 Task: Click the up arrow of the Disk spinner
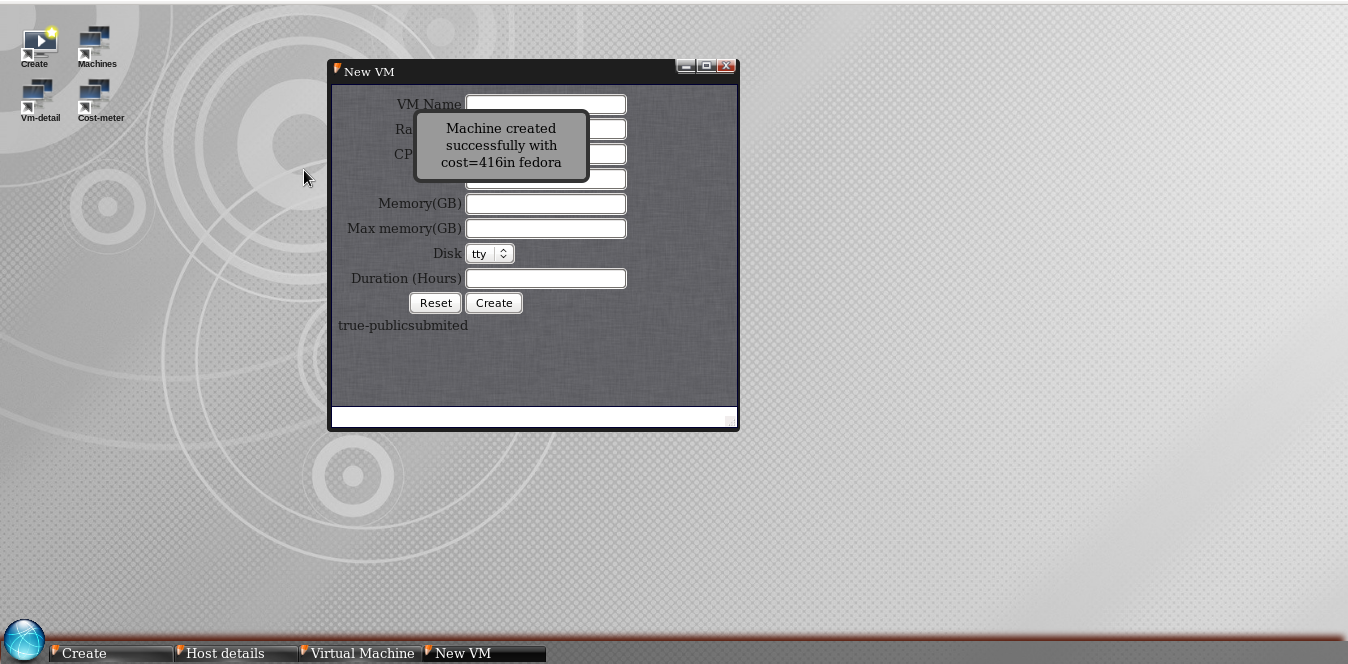504,249
